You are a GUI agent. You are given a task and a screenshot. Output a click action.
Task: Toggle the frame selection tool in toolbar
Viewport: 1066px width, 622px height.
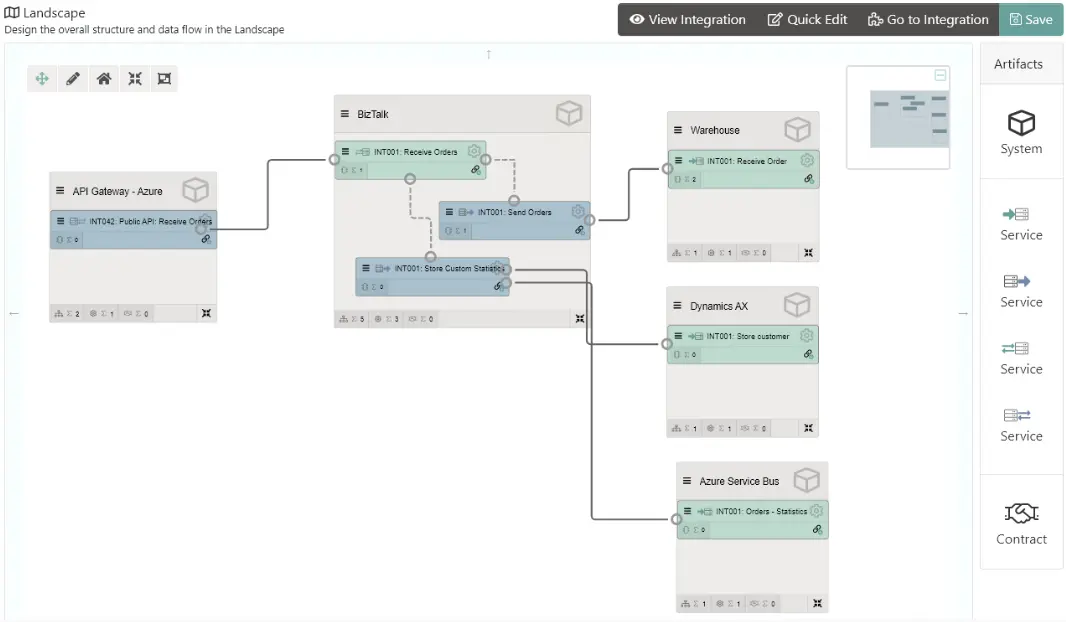165,79
